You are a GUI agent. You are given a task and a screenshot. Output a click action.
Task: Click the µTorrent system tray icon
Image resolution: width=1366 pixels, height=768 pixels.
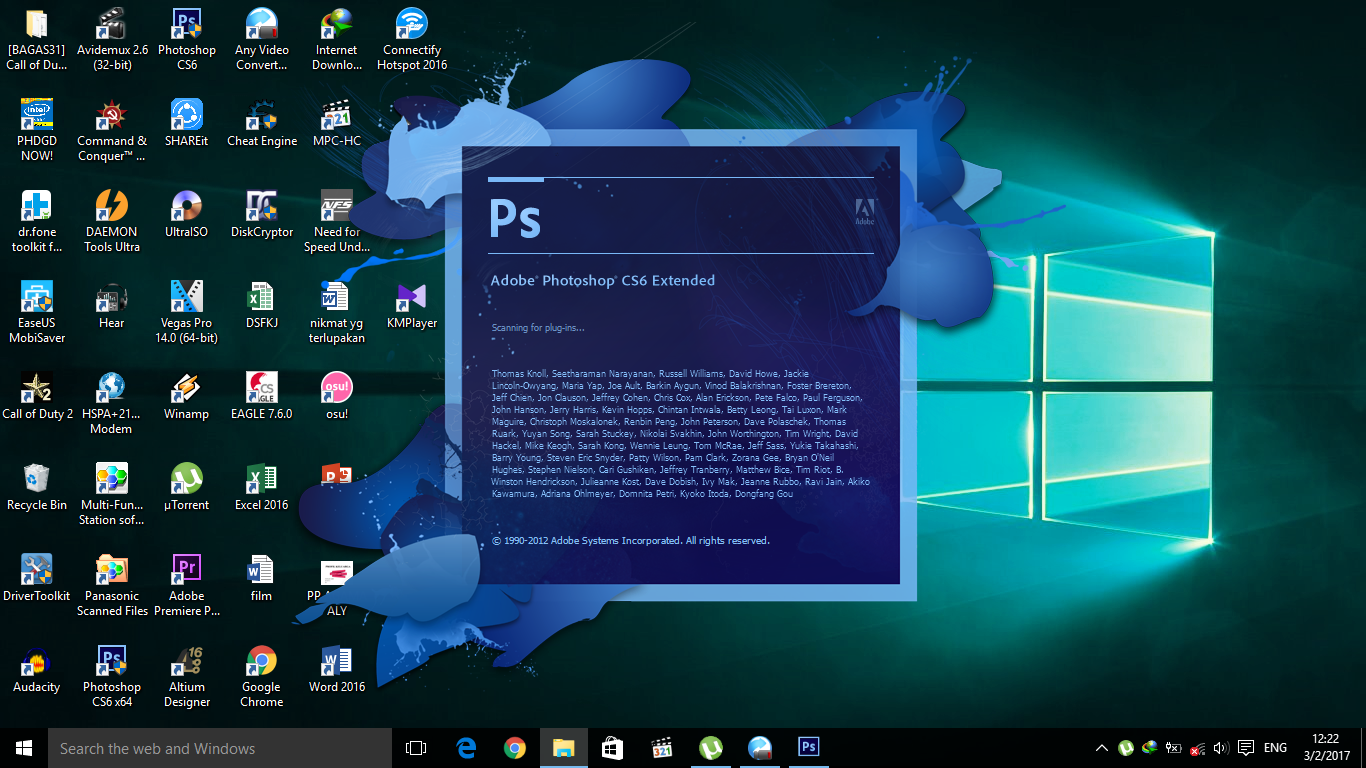1126,748
